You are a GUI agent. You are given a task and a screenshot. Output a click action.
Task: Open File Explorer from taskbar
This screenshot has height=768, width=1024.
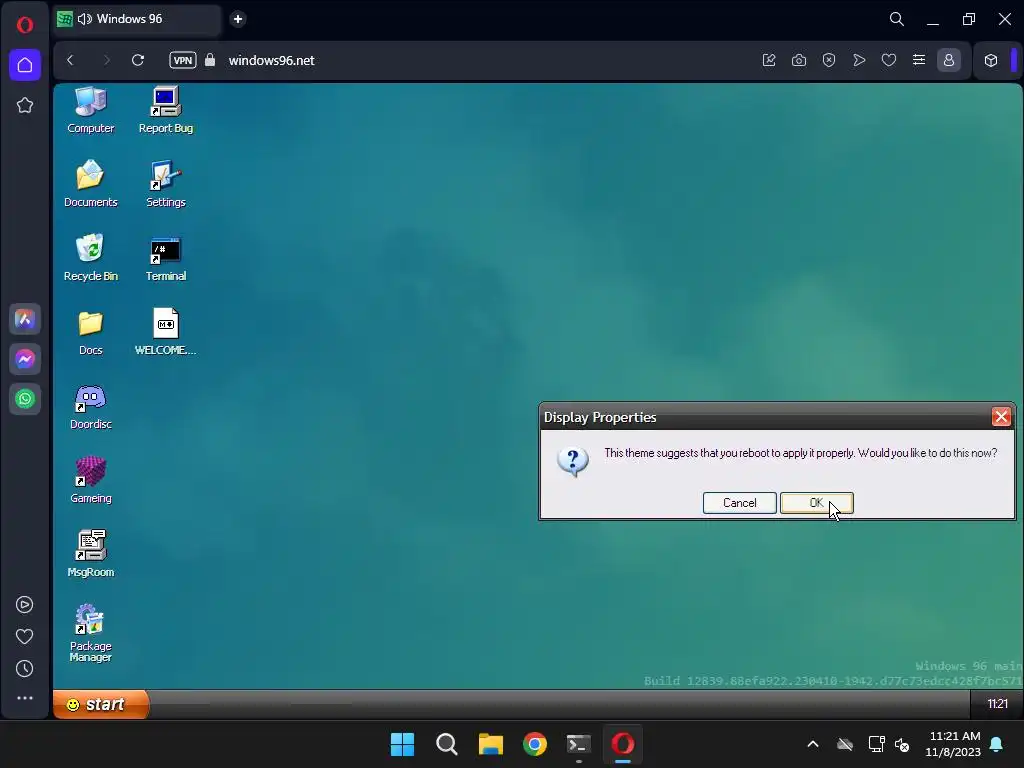coord(490,744)
